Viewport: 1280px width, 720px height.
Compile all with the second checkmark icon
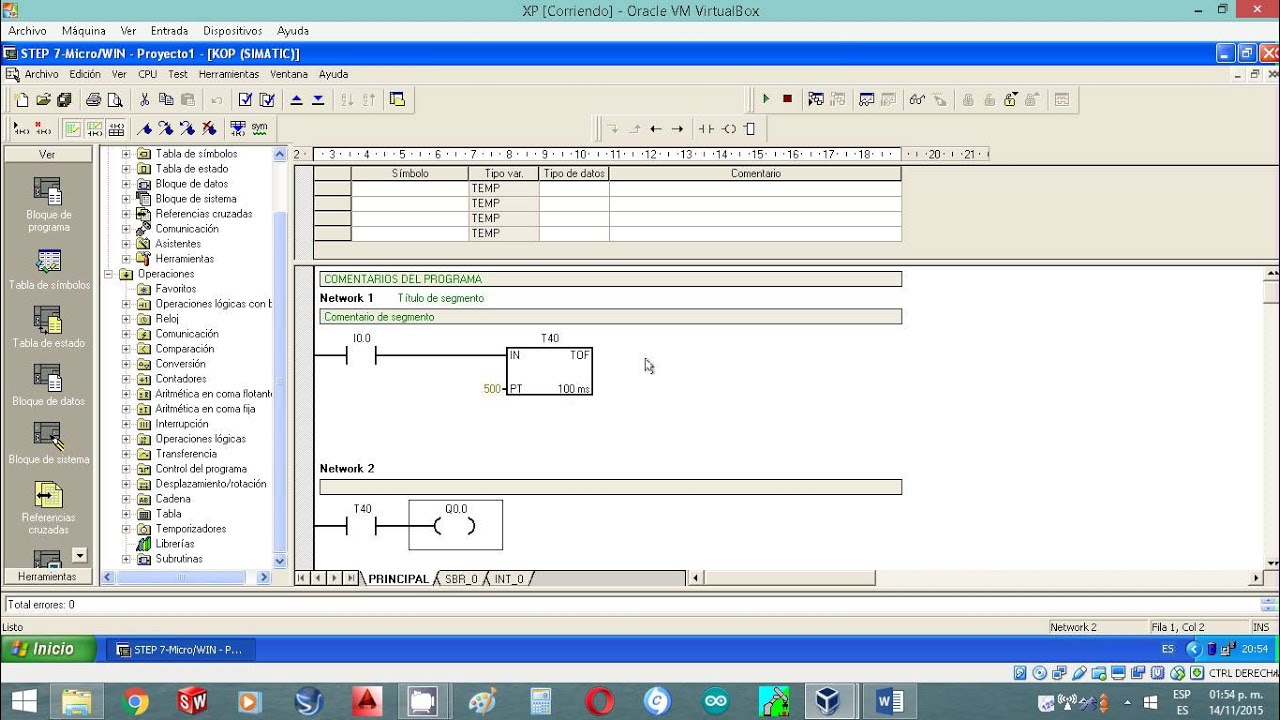tap(267, 99)
